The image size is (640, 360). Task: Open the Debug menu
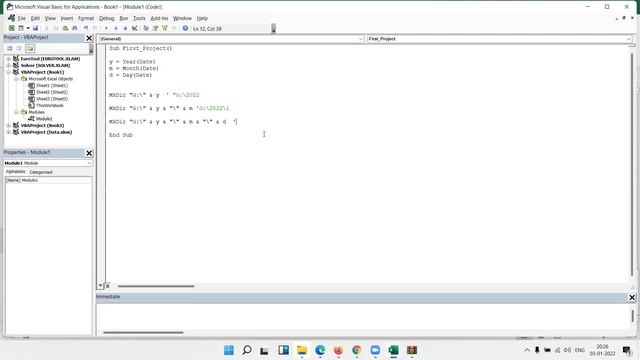[107, 18]
